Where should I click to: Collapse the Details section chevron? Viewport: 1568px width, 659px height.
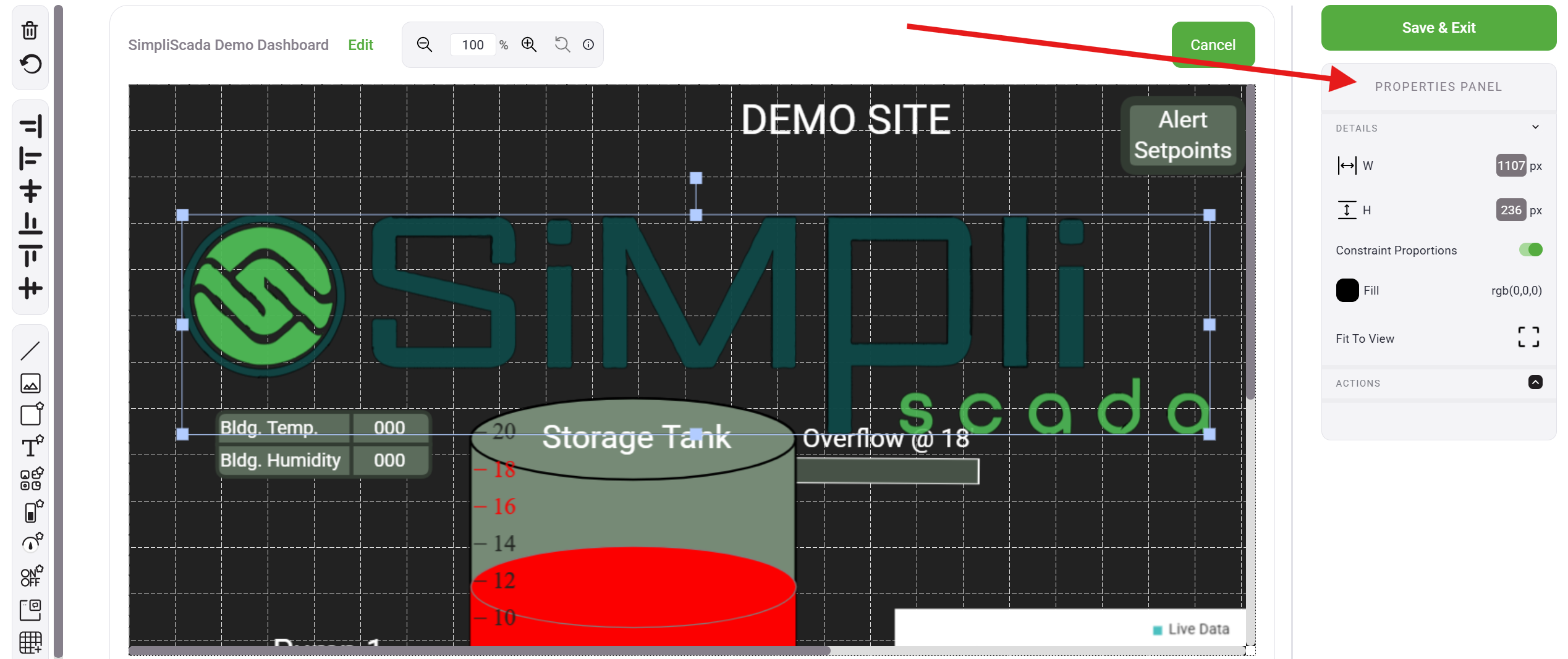1535,127
